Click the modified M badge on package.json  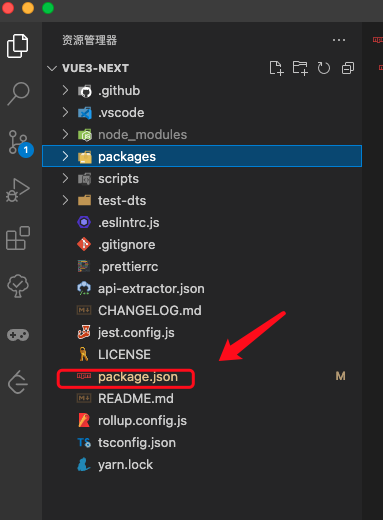coord(340,376)
